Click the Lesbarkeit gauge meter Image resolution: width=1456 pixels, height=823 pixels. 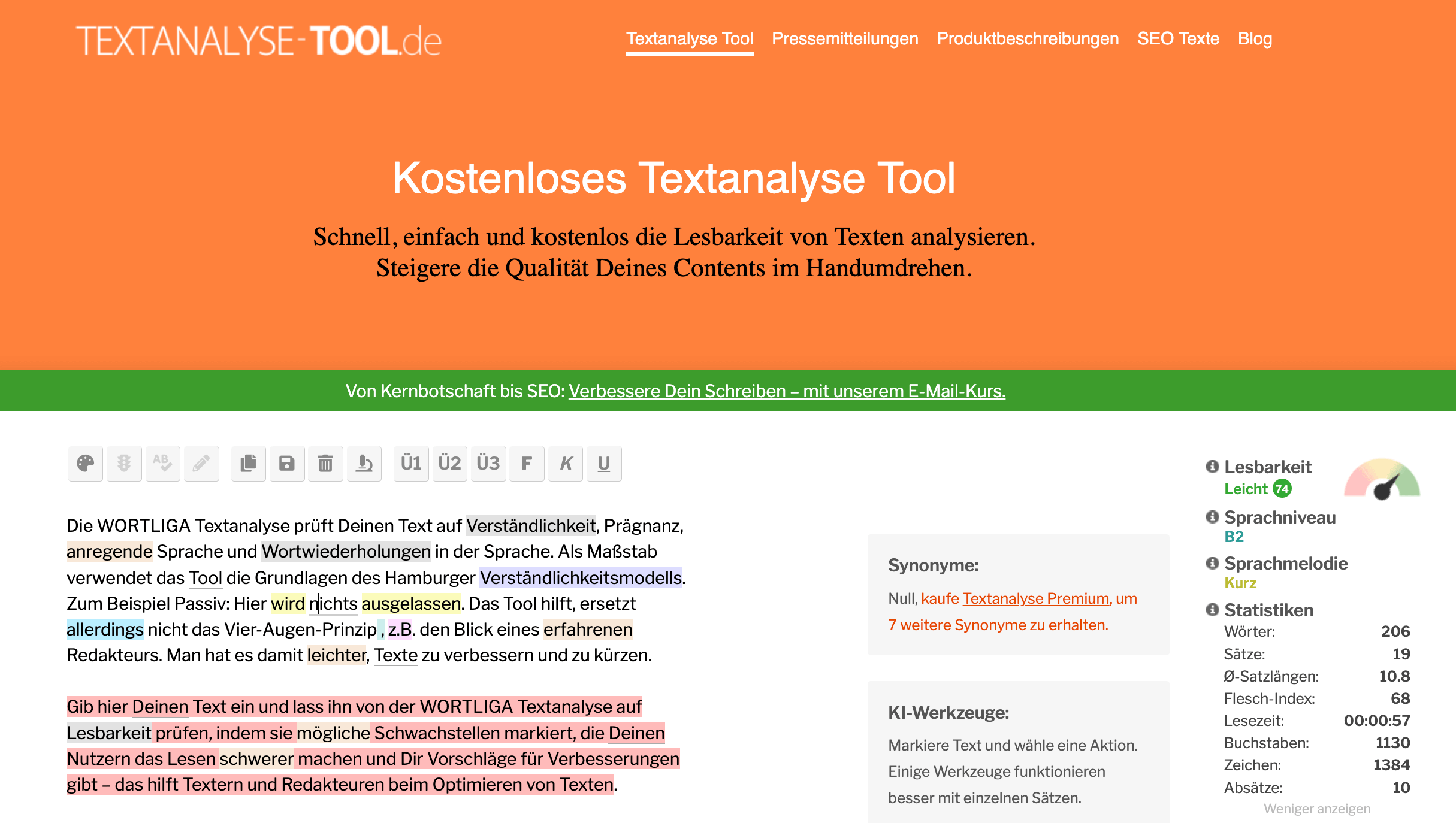1382,479
